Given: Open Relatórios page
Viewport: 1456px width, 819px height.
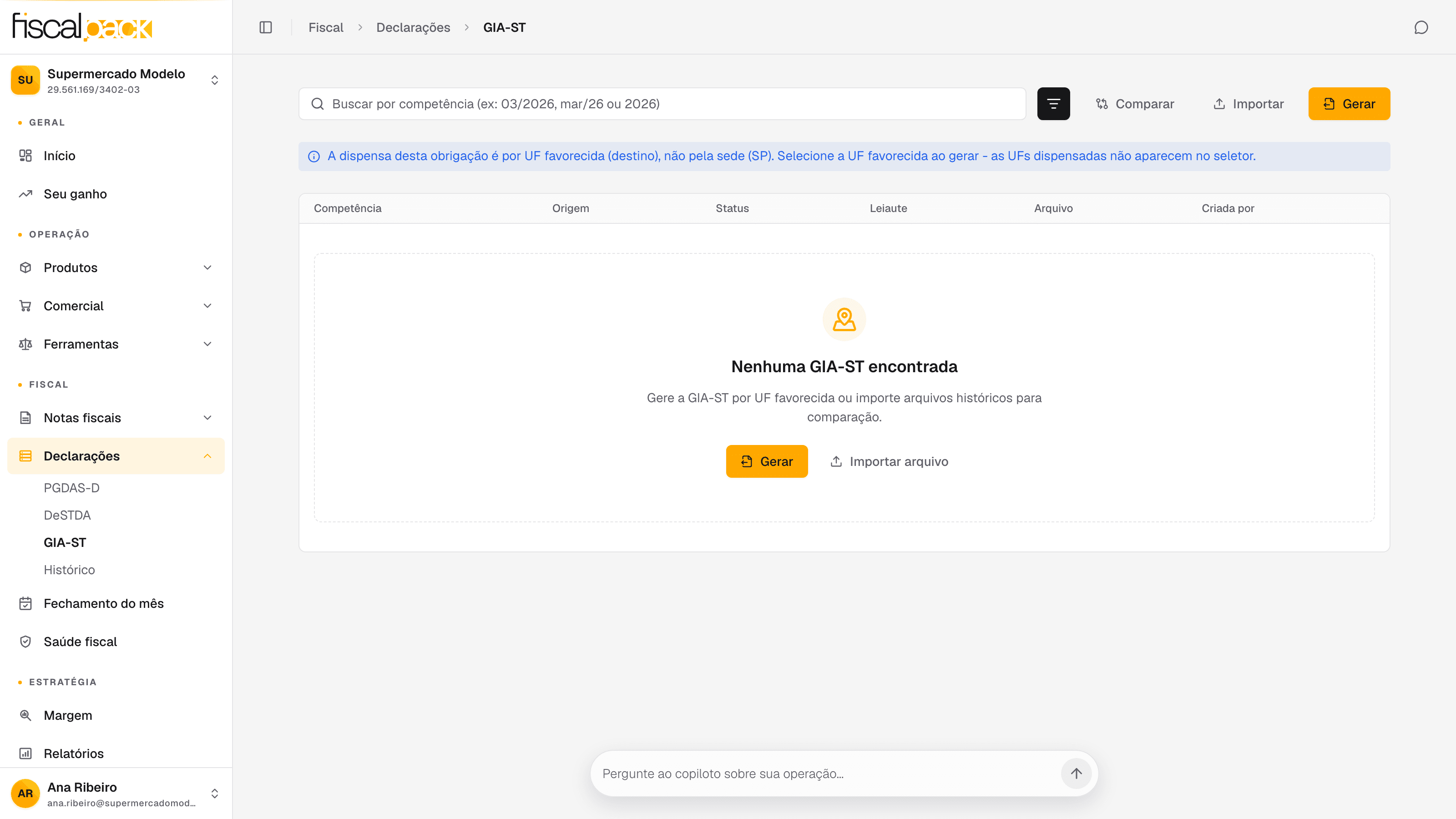Looking at the screenshot, I should click(116, 753).
